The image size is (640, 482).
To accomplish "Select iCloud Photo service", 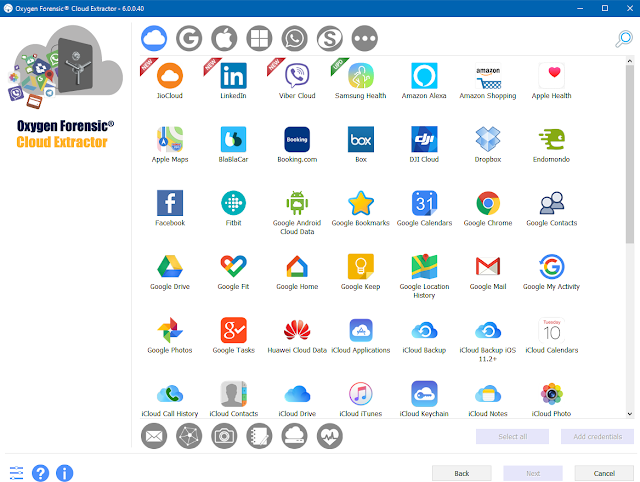I will 551,399.
